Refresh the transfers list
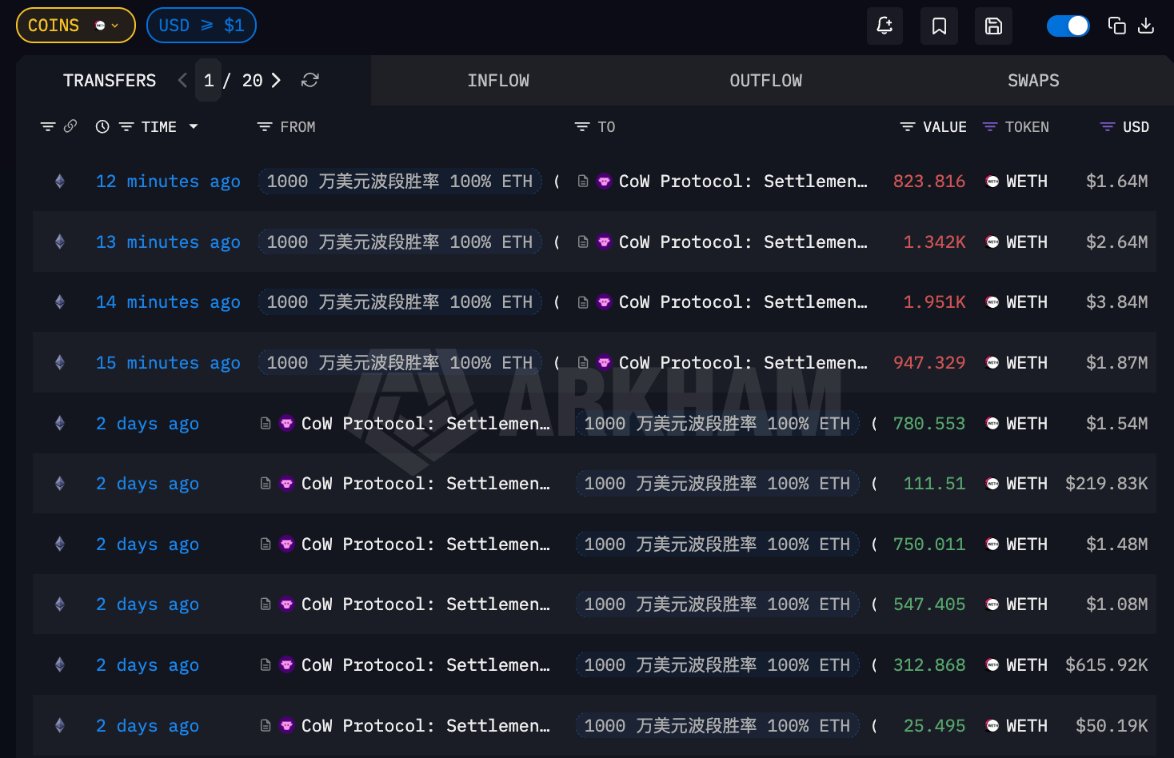This screenshot has width=1174, height=758. click(310, 80)
